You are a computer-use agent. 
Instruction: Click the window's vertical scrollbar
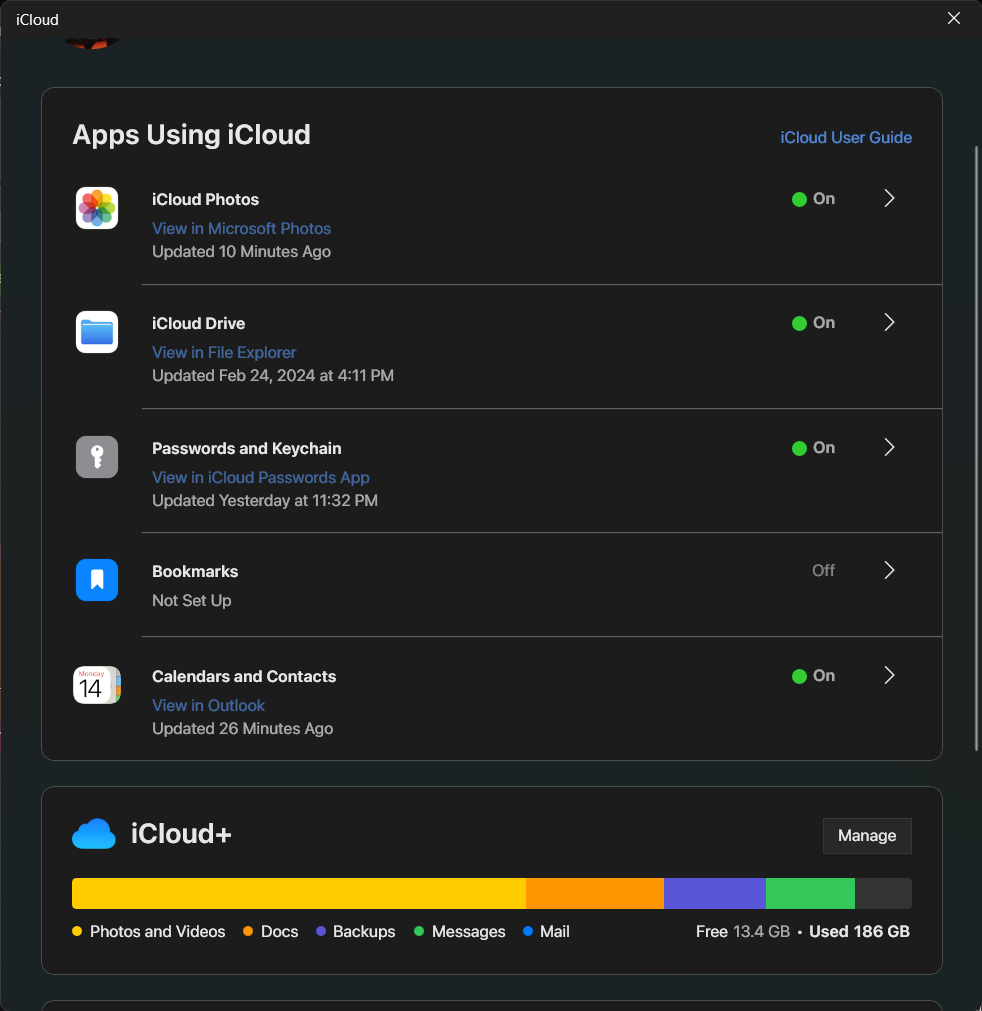click(976, 448)
